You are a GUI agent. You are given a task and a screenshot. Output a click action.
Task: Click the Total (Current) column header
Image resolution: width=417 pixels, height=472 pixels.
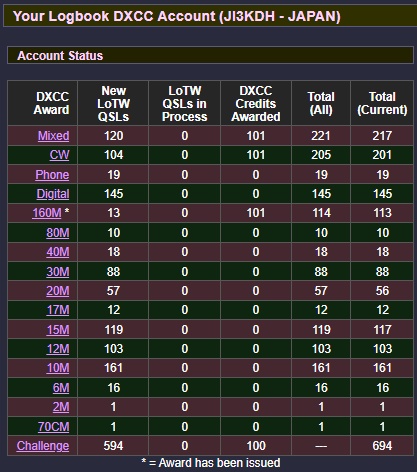(x=382, y=103)
